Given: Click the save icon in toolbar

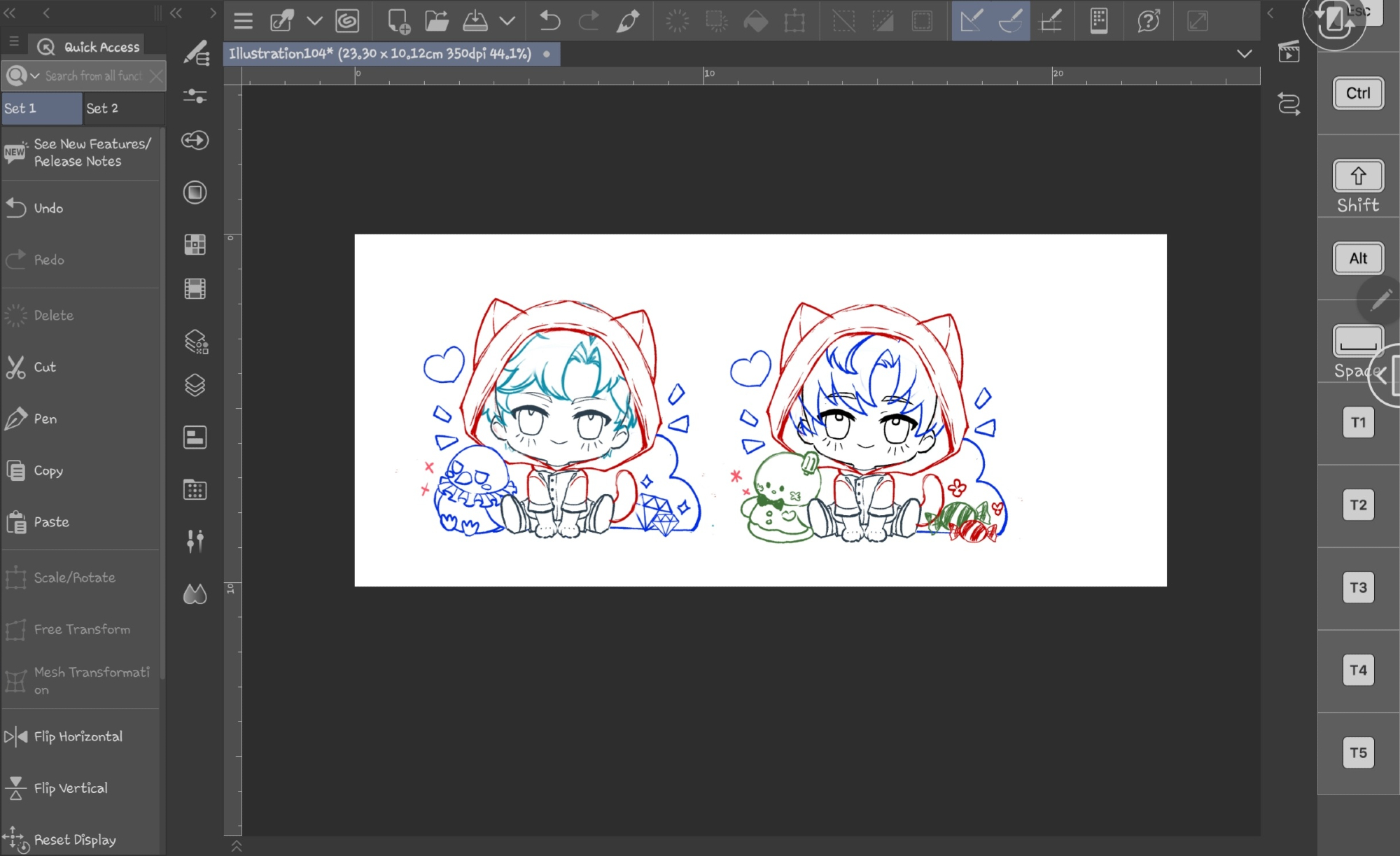Looking at the screenshot, I should [475, 21].
